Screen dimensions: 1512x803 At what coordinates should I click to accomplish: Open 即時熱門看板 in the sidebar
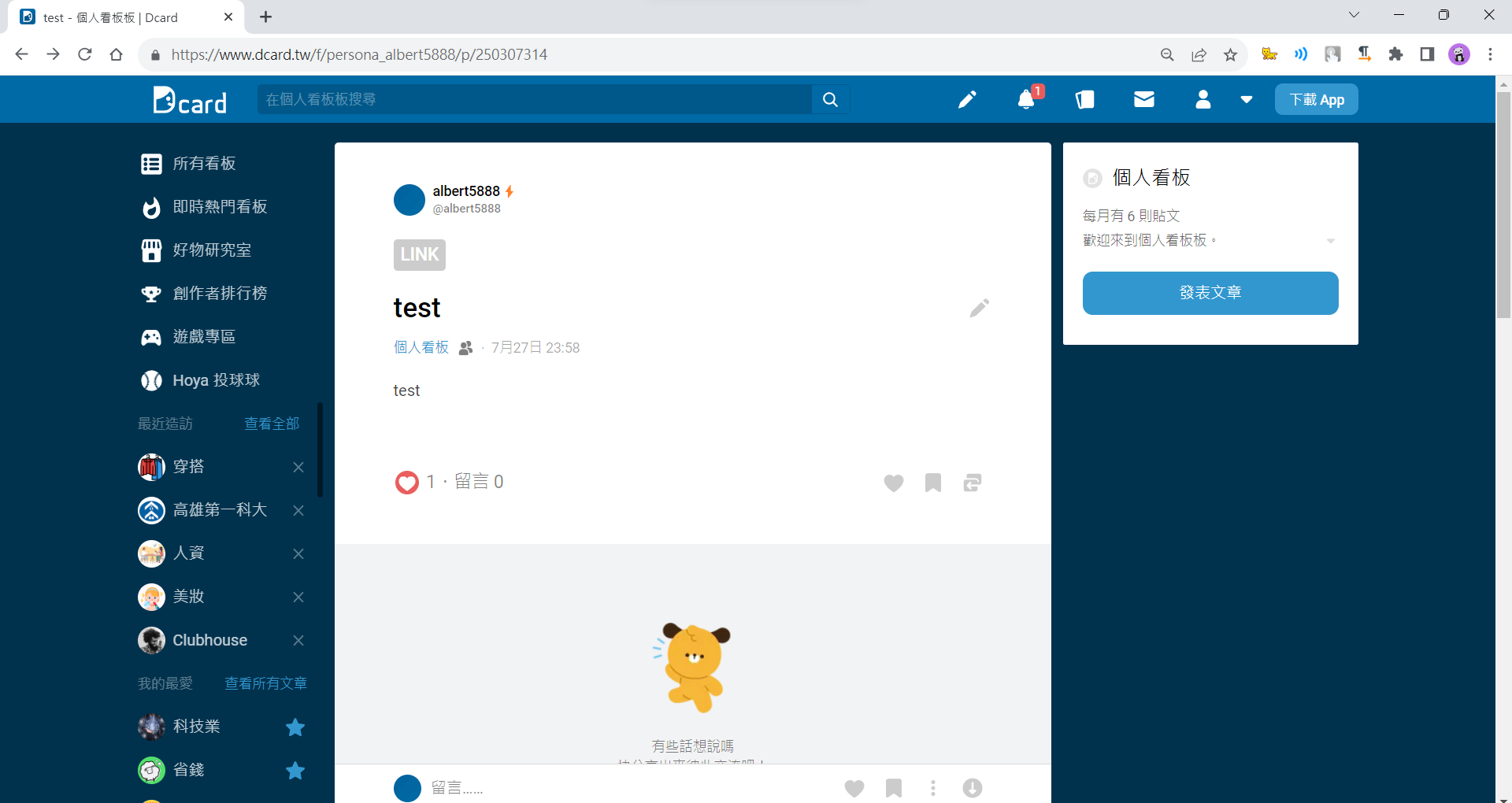pyautogui.click(x=204, y=207)
